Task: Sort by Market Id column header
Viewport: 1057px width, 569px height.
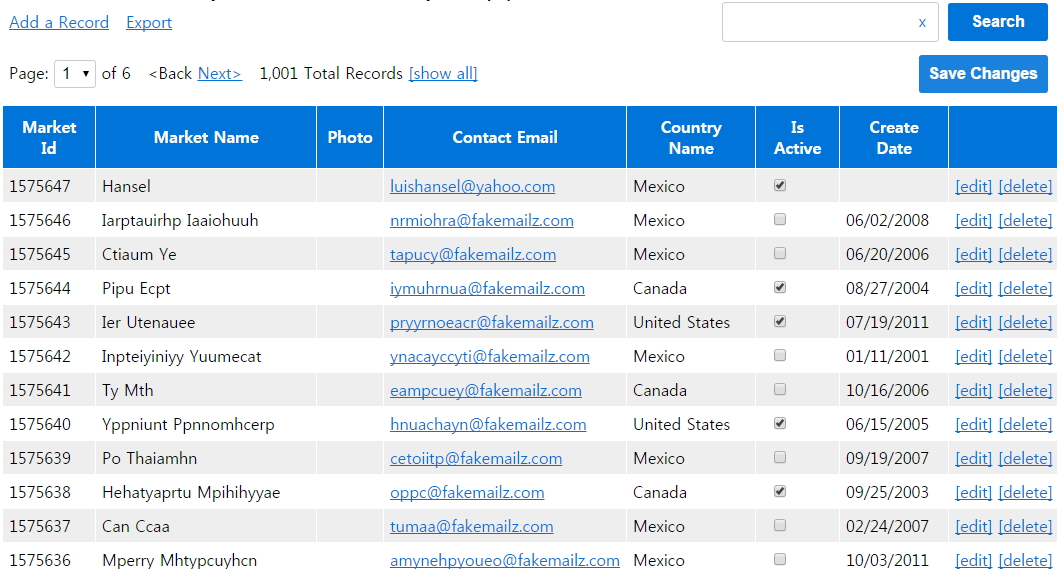Action: tap(49, 138)
